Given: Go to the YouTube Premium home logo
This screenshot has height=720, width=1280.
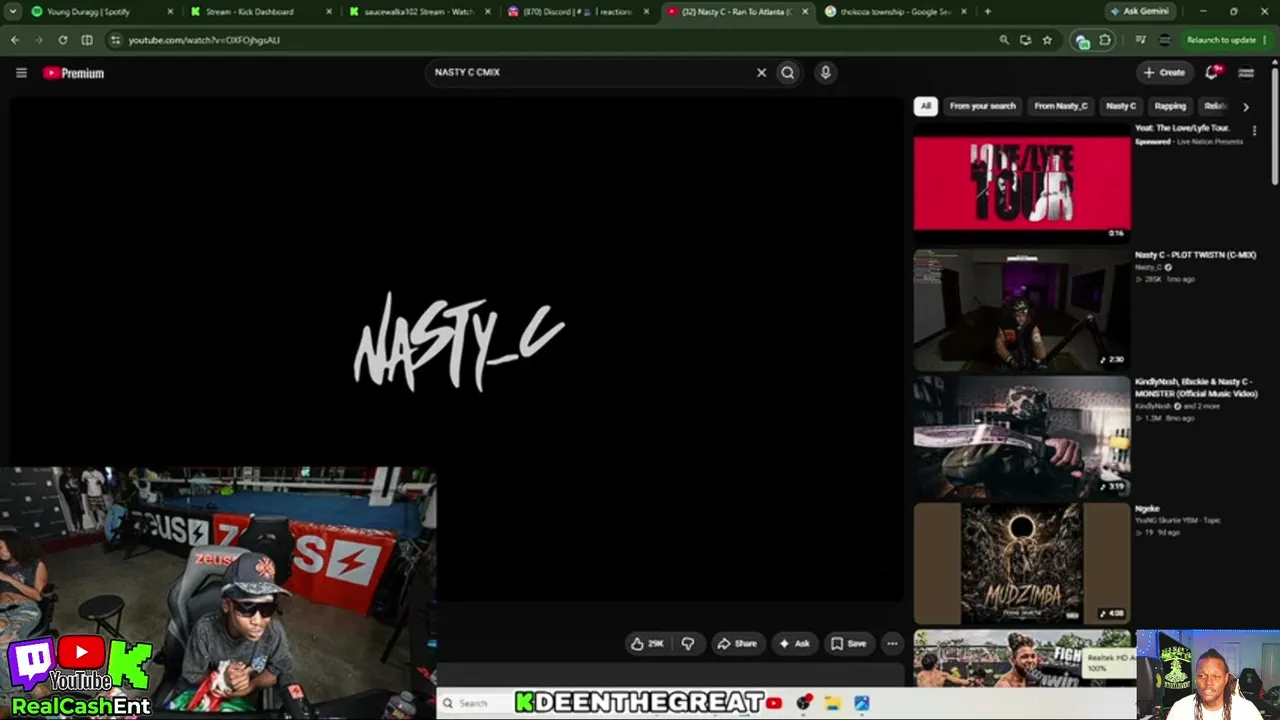Looking at the screenshot, I should (74, 72).
